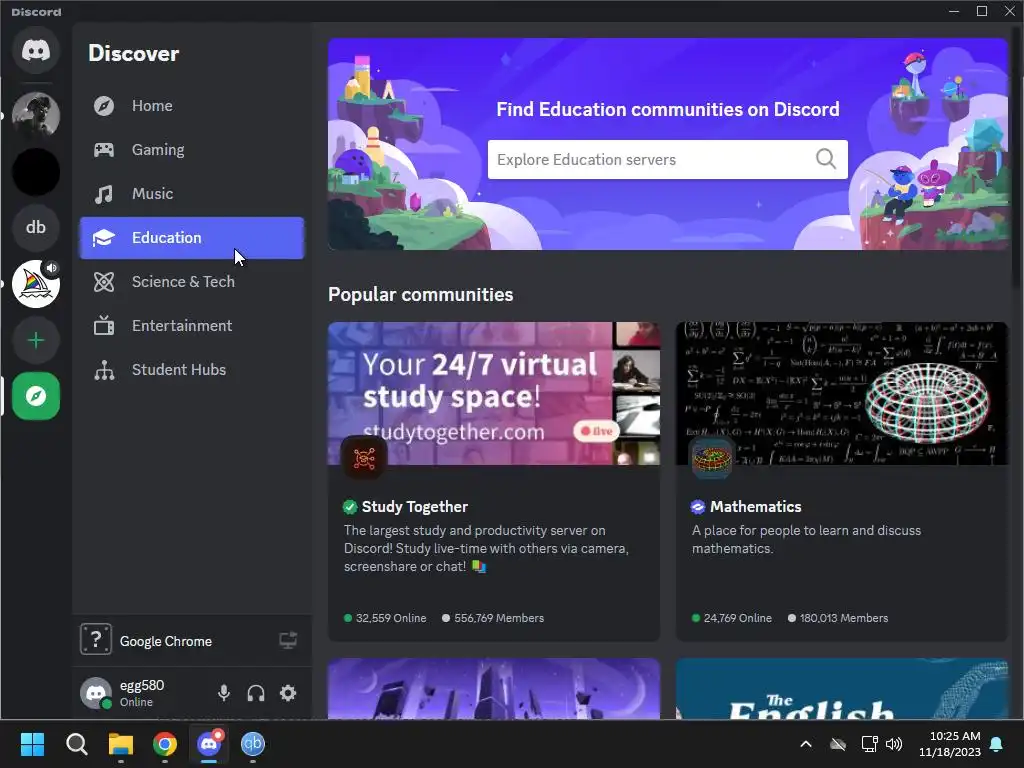The height and width of the screenshot is (768, 1024).
Task: Open the purple city banner community card
Action: (494, 688)
